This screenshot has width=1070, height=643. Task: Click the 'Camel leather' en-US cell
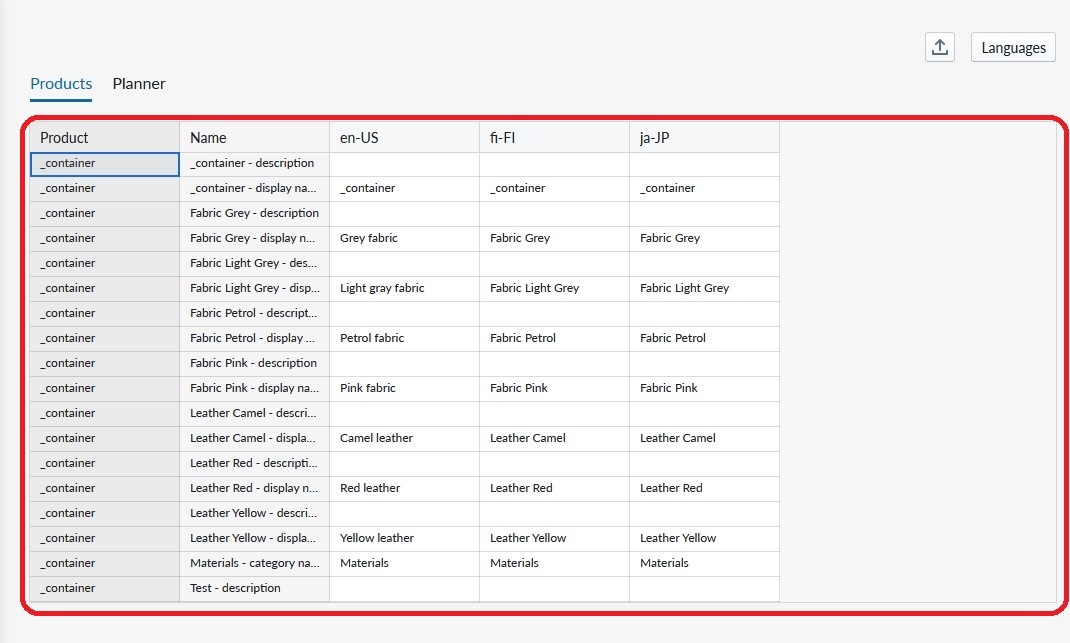pyautogui.click(x=405, y=439)
